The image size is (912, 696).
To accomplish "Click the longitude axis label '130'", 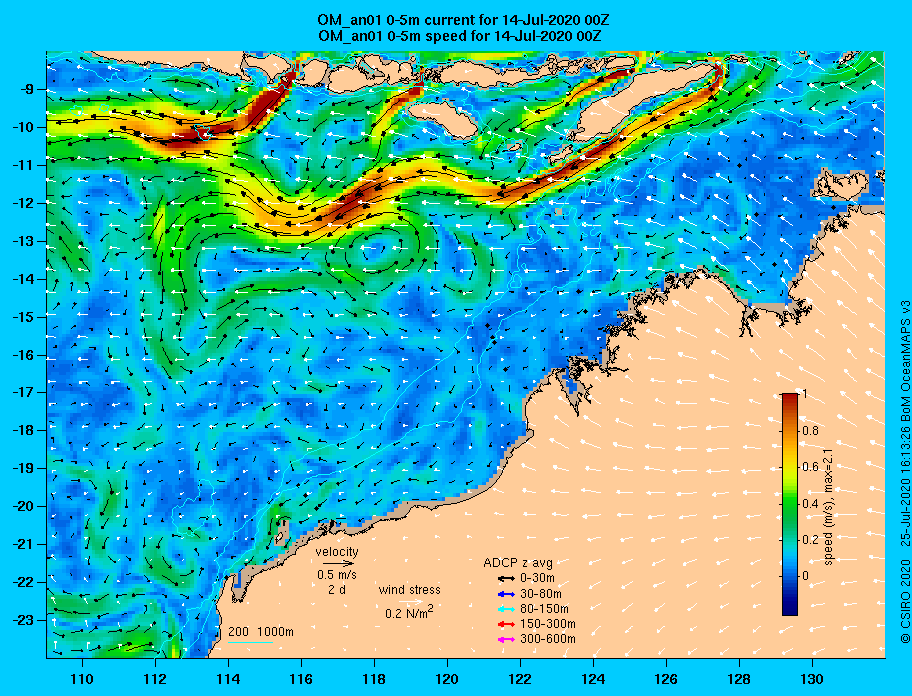I will coord(812,679).
